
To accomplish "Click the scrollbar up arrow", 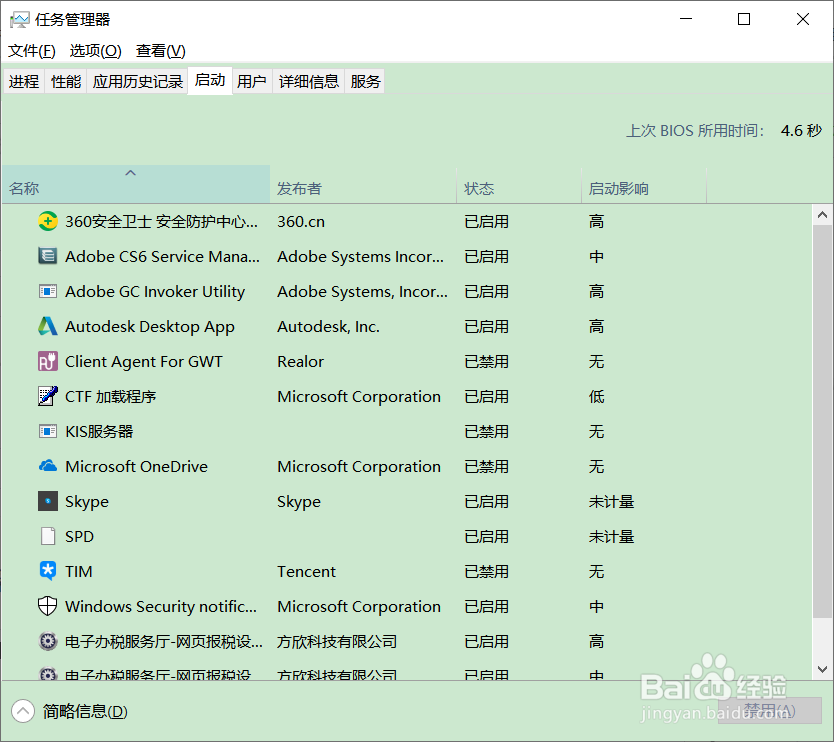I will coord(823,212).
